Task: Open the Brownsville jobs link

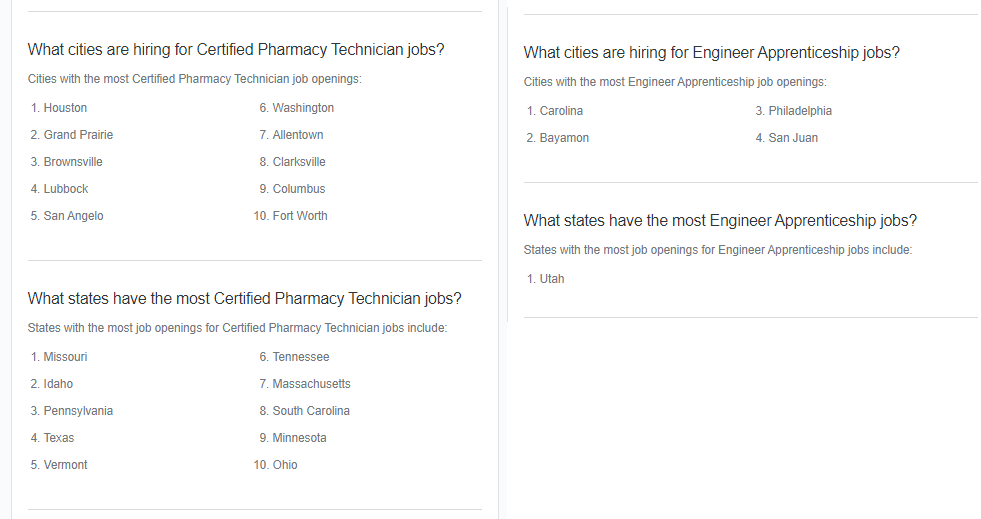Action: [x=73, y=161]
